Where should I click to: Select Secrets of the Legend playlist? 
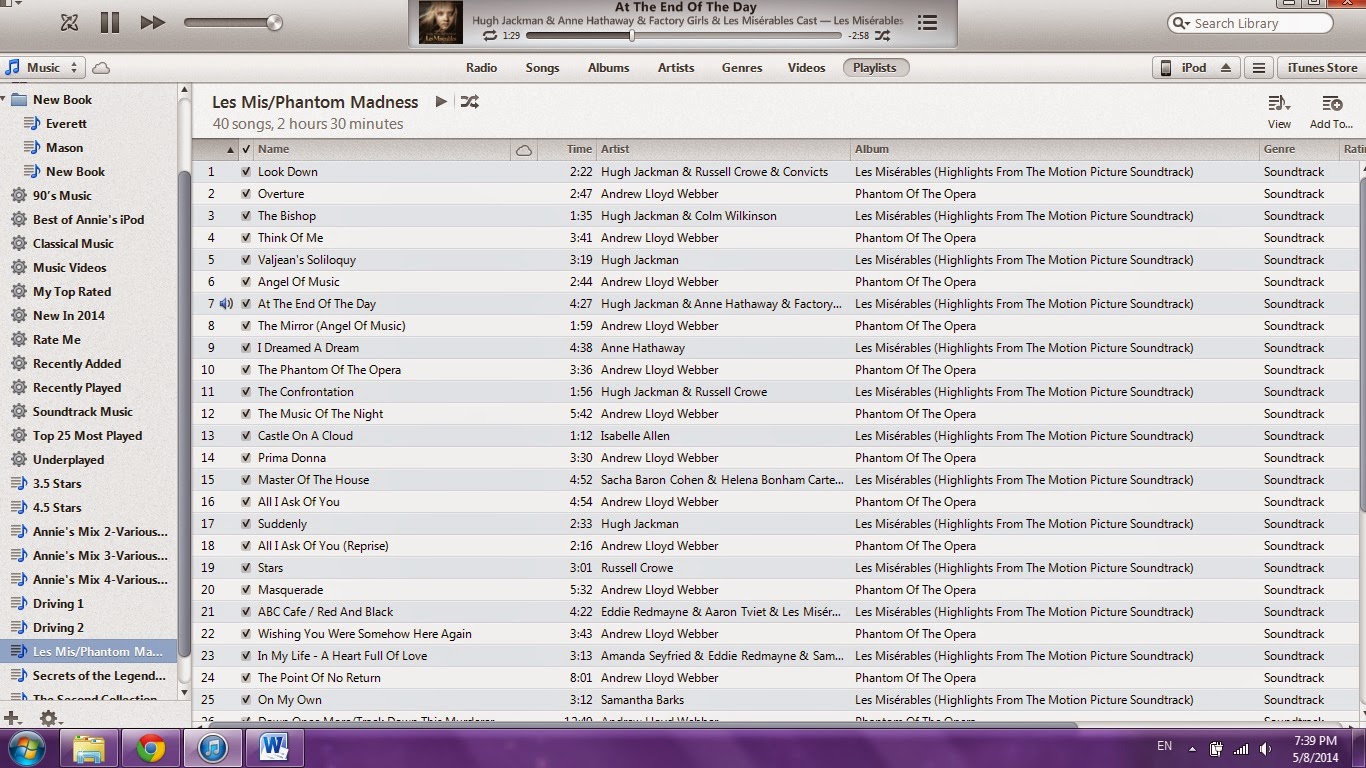[x=99, y=675]
